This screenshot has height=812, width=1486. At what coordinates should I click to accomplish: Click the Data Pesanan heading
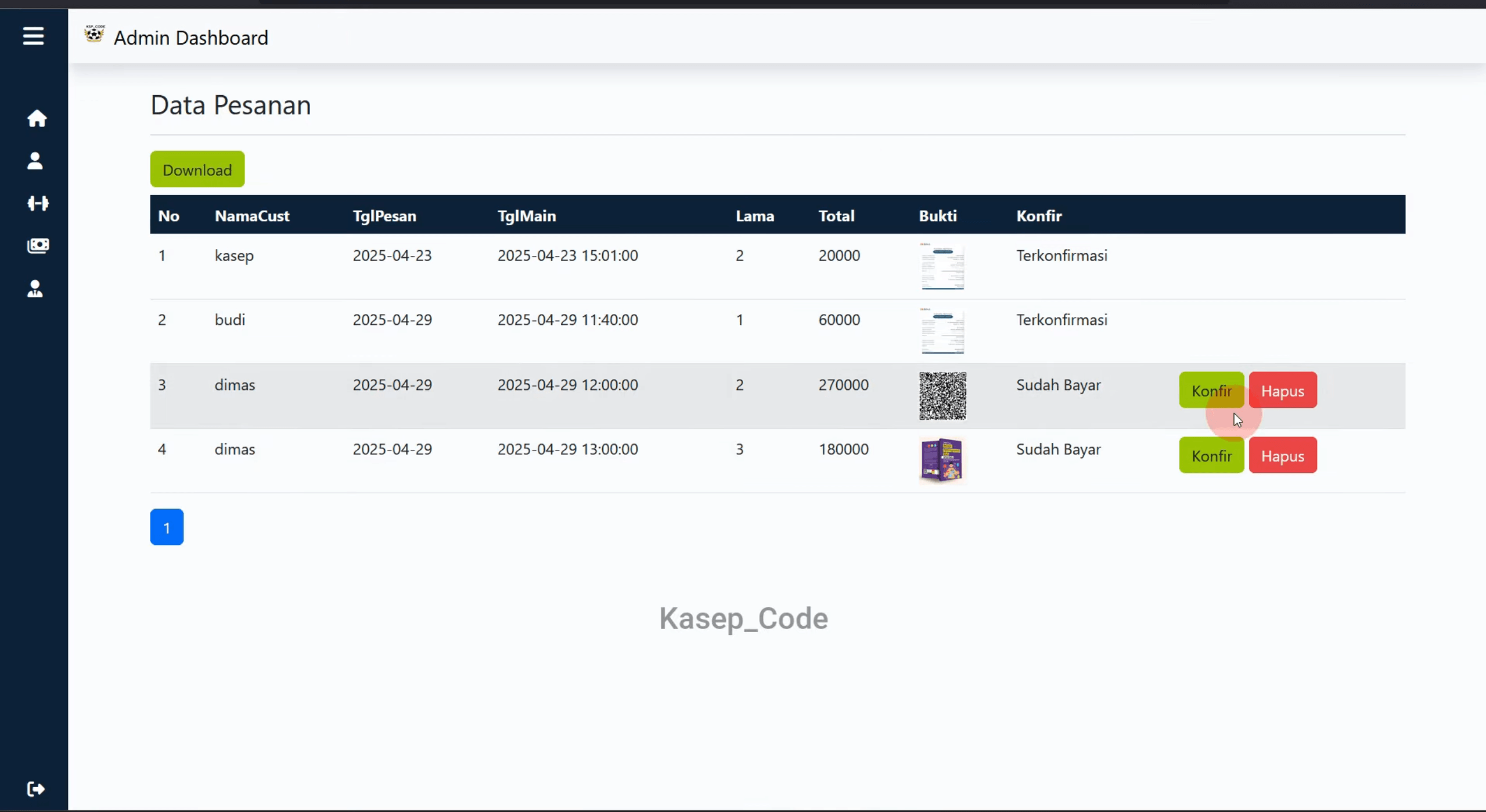click(x=231, y=105)
